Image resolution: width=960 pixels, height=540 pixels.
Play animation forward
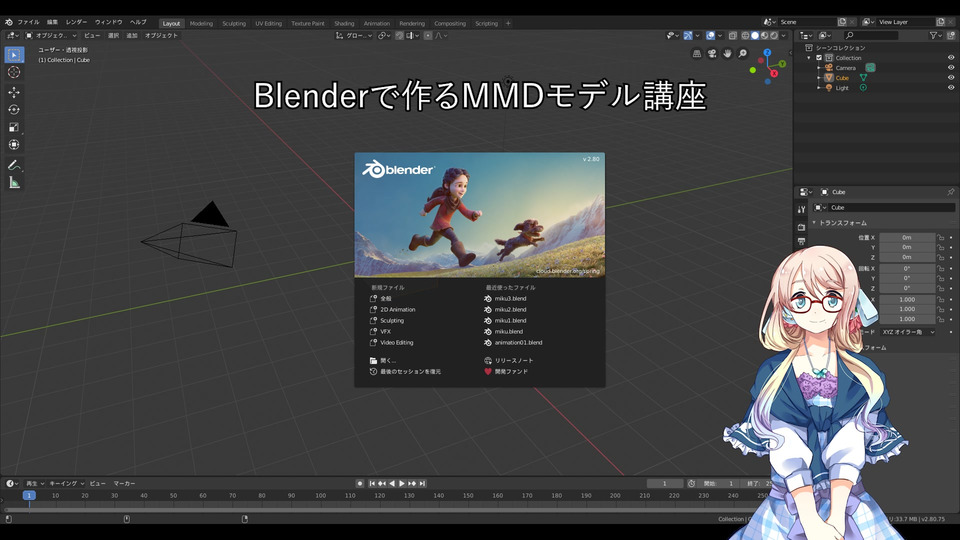(402, 484)
